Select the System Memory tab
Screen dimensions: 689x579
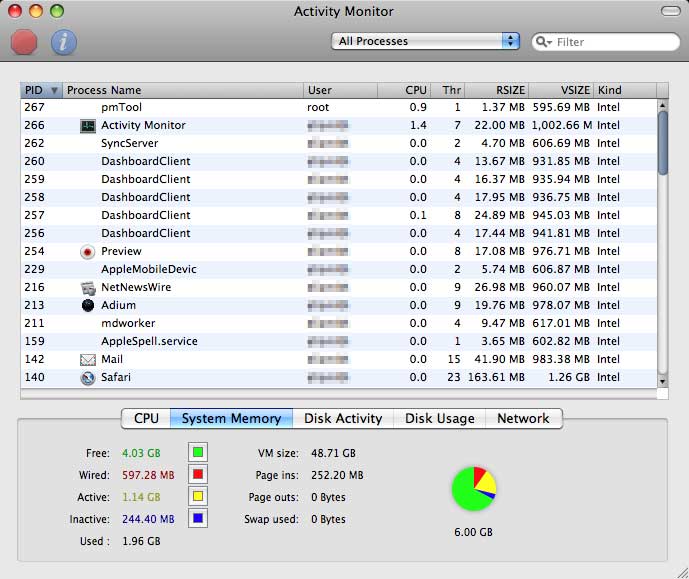232,418
